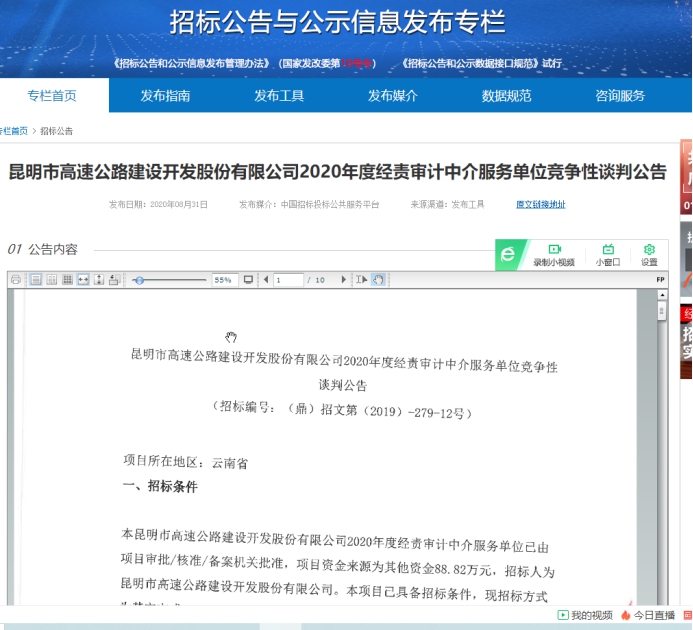Switch to thumbnail grid page view
This screenshot has width=693, height=630.
coord(67,280)
